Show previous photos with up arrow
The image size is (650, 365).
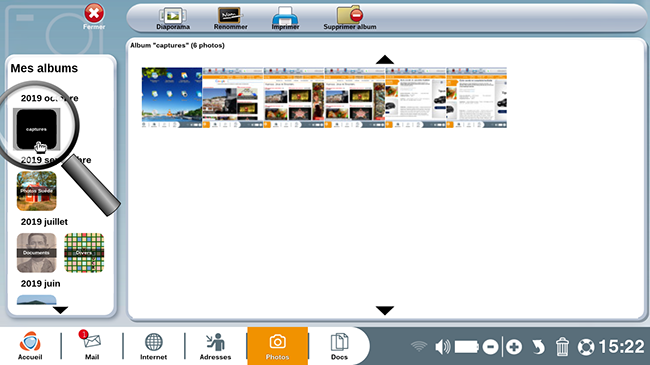pyautogui.click(x=385, y=60)
